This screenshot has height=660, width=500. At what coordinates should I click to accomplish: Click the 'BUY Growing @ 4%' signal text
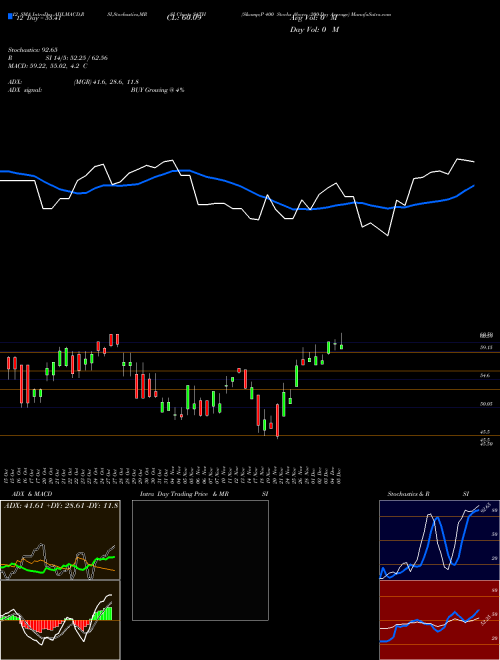157,90
